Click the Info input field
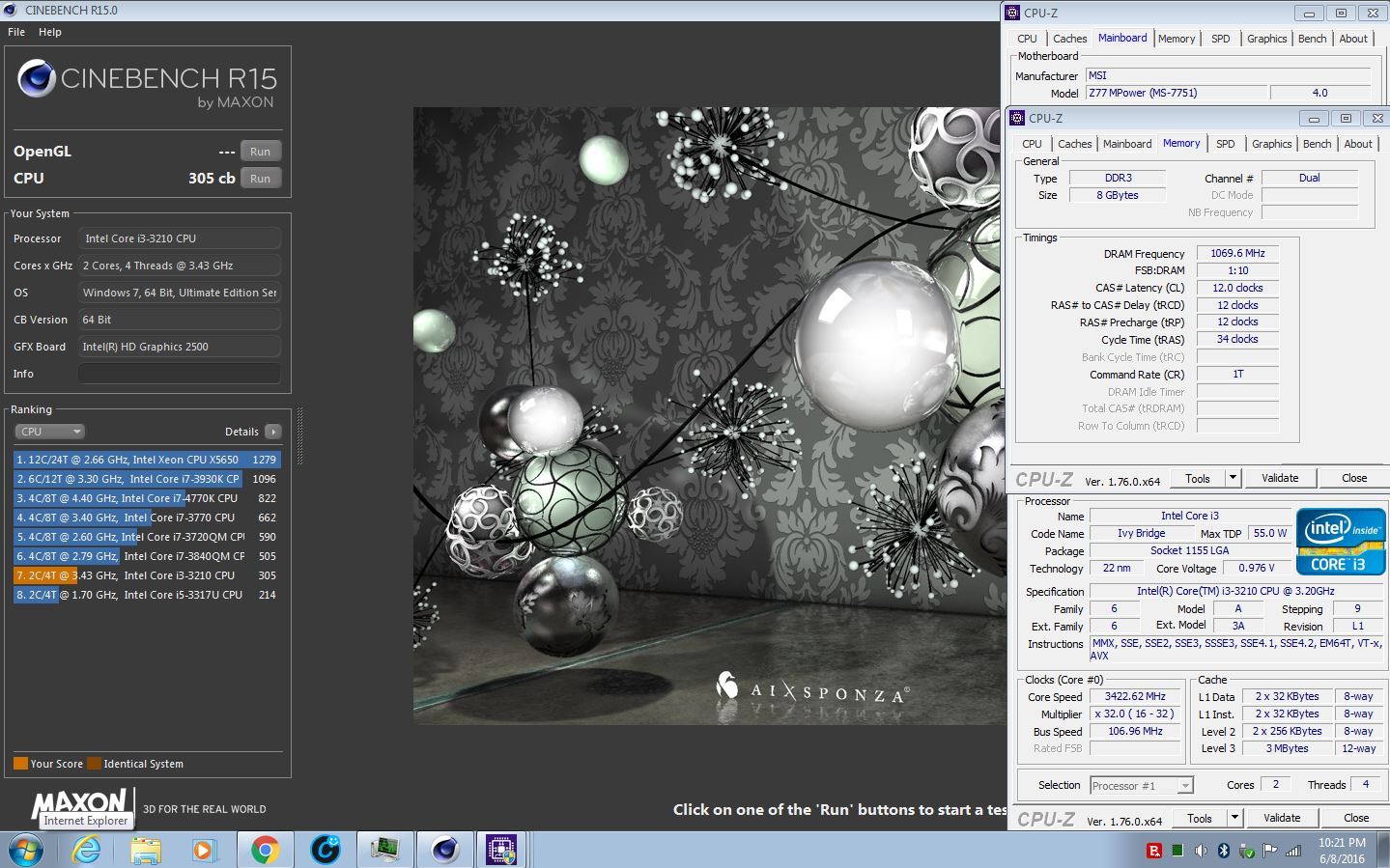Viewport: 1390px width, 868px height. (x=180, y=374)
